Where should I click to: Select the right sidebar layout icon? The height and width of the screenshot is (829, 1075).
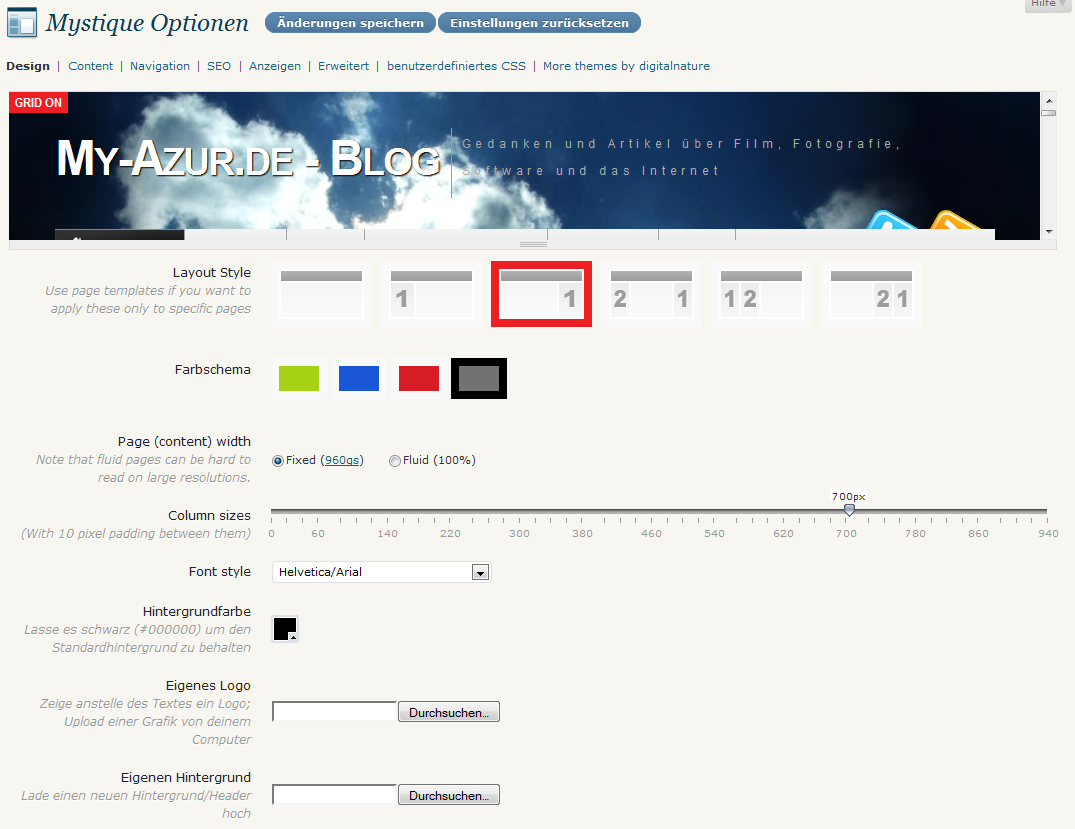pos(541,293)
